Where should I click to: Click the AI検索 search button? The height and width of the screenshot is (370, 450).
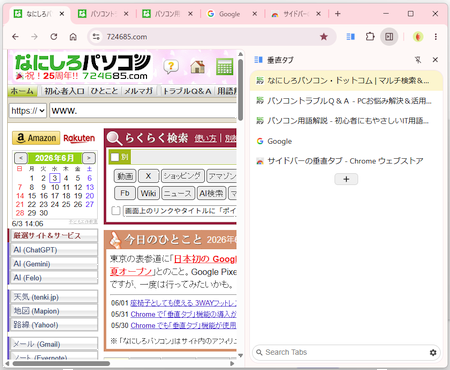tap(211, 193)
